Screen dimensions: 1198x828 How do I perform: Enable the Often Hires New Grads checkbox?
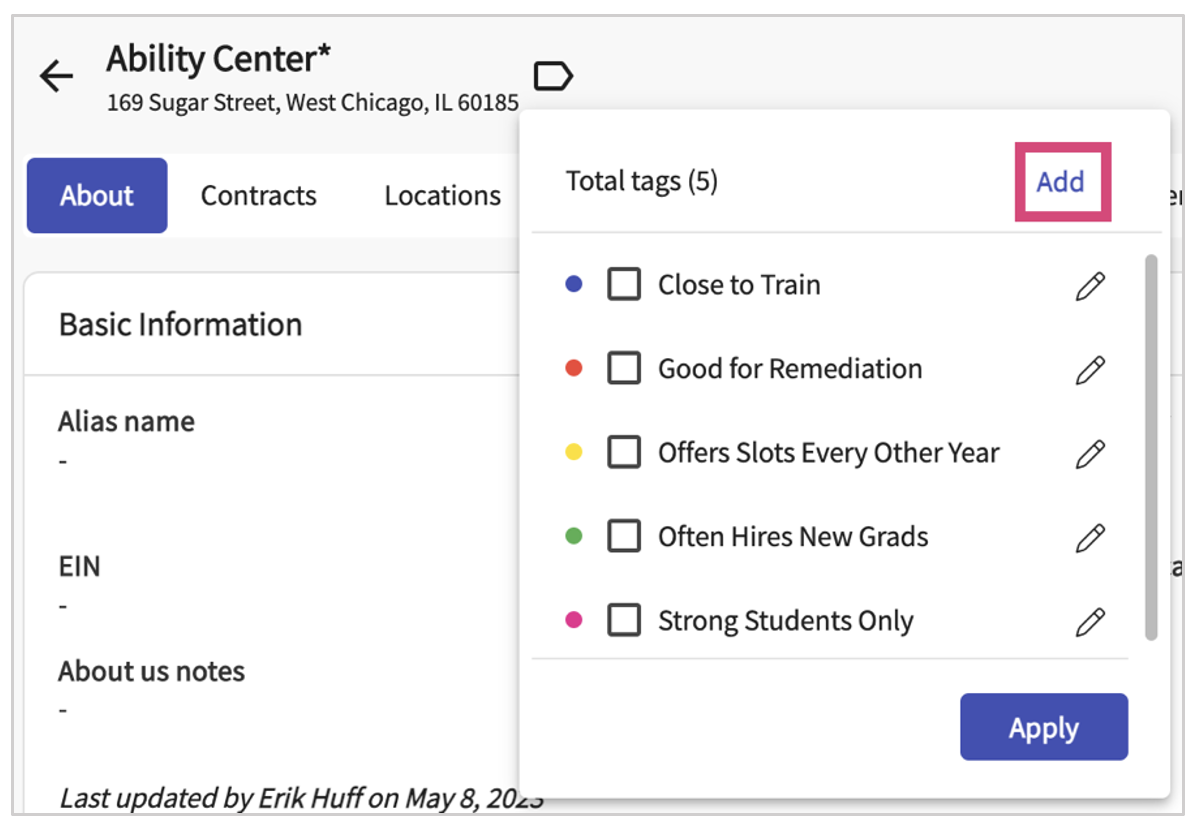coord(624,537)
